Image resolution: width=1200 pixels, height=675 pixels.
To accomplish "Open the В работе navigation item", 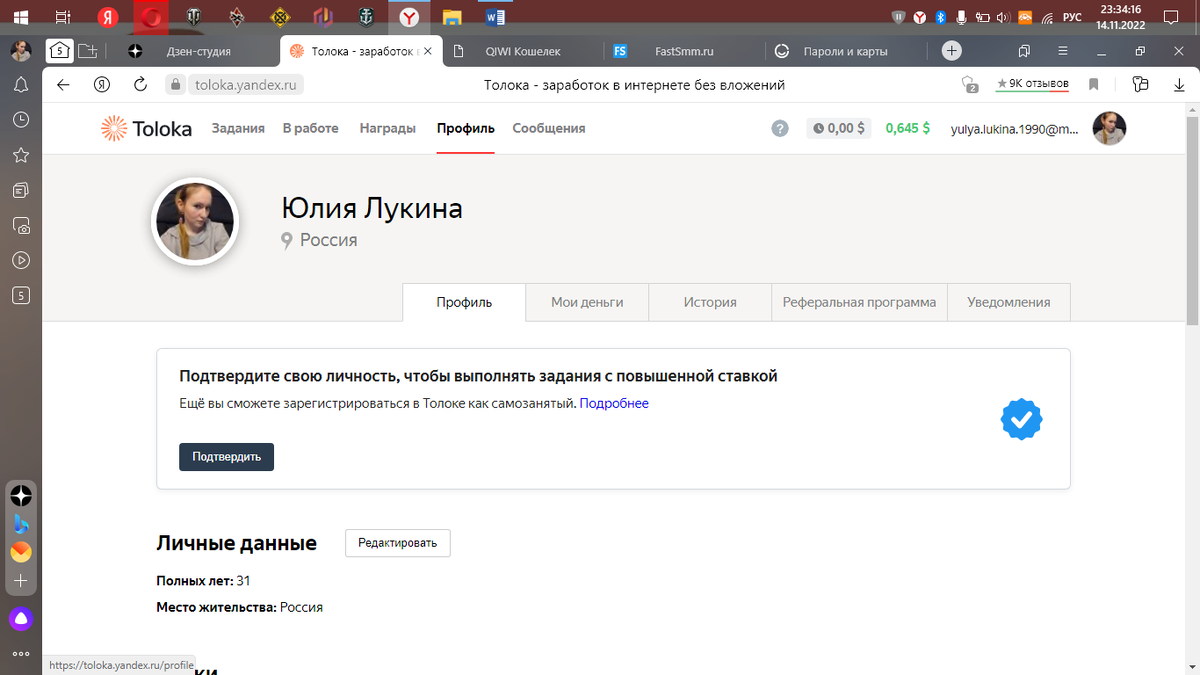I will [x=310, y=128].
